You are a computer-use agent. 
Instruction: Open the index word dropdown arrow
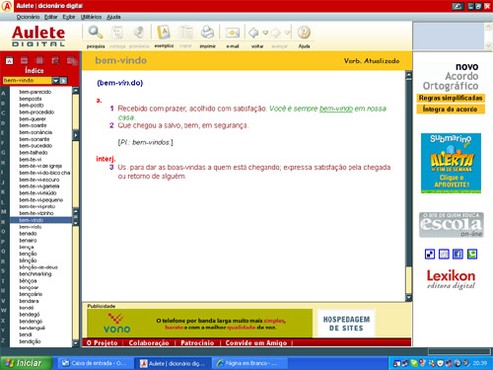(56, 80)
